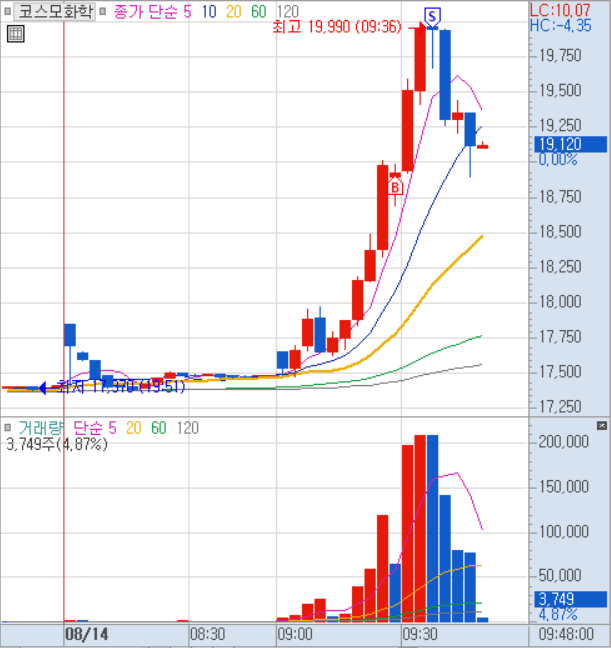Screen dimensions: 611x648
Task: Click the 19,120 current price tag
Action: [570, 145]
